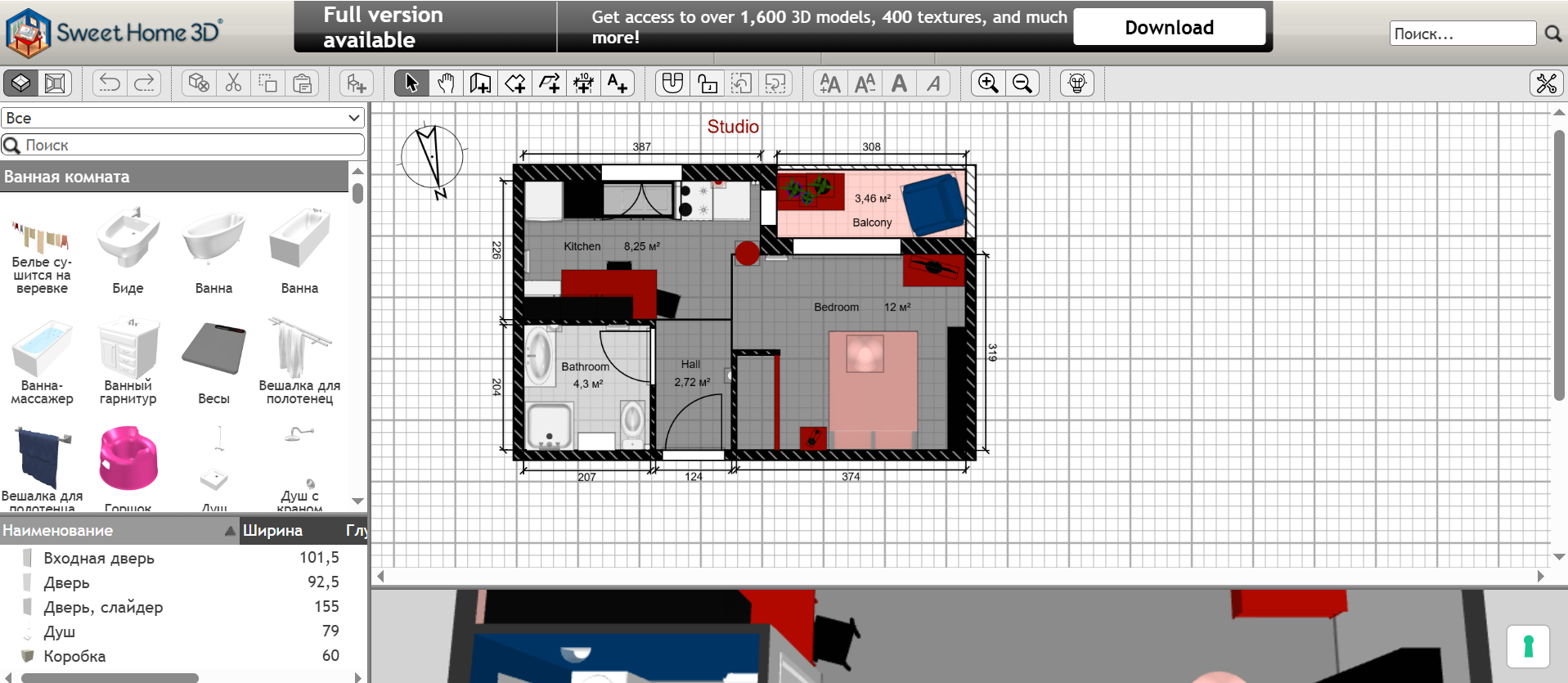The height and width of the screenshot is (683, 1568).
Task: Select Входная дверь in the furniture list
Action: coord(99,559)
